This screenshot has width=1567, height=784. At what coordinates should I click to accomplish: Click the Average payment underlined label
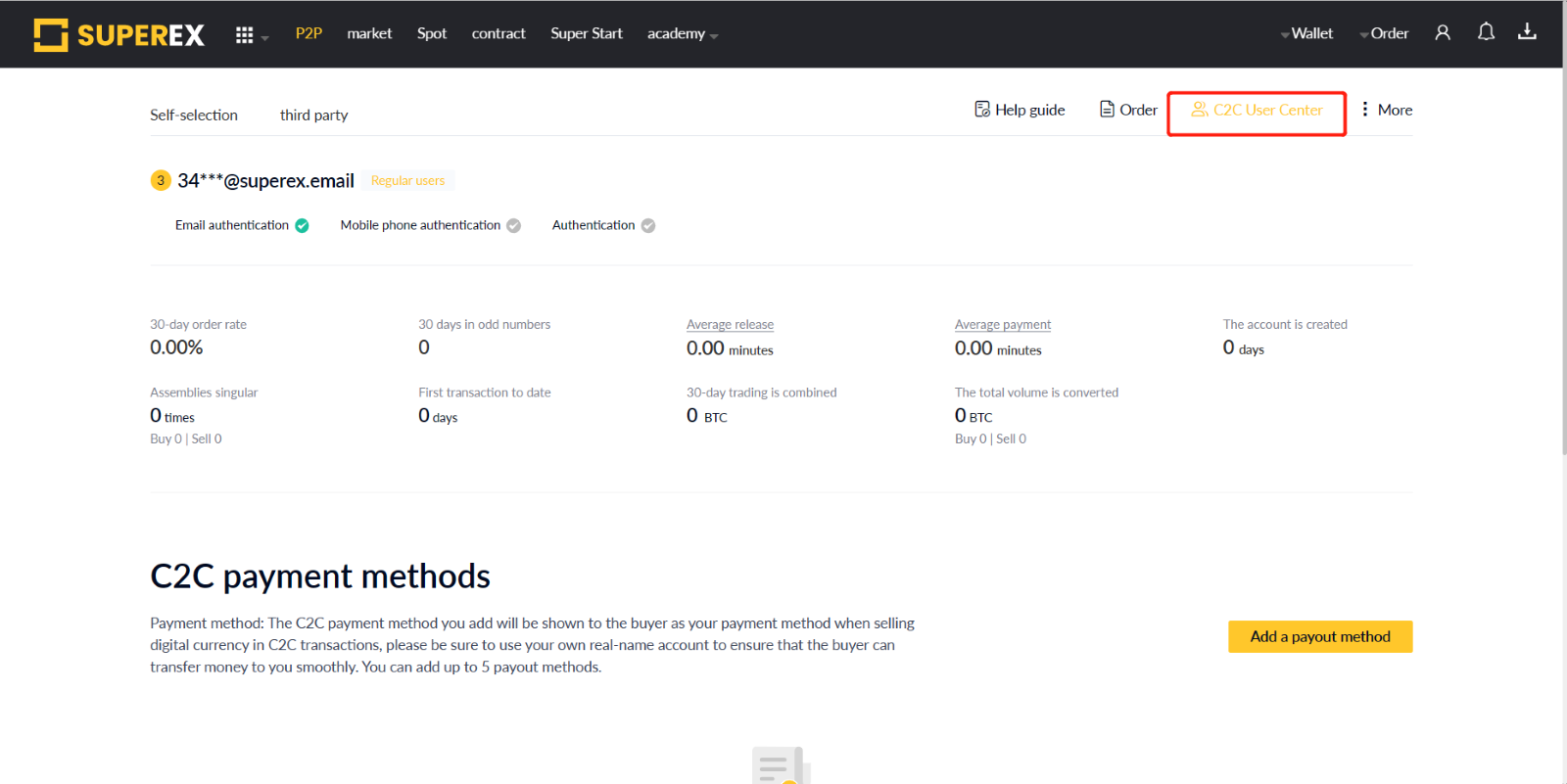click(x=1003, y=324)
